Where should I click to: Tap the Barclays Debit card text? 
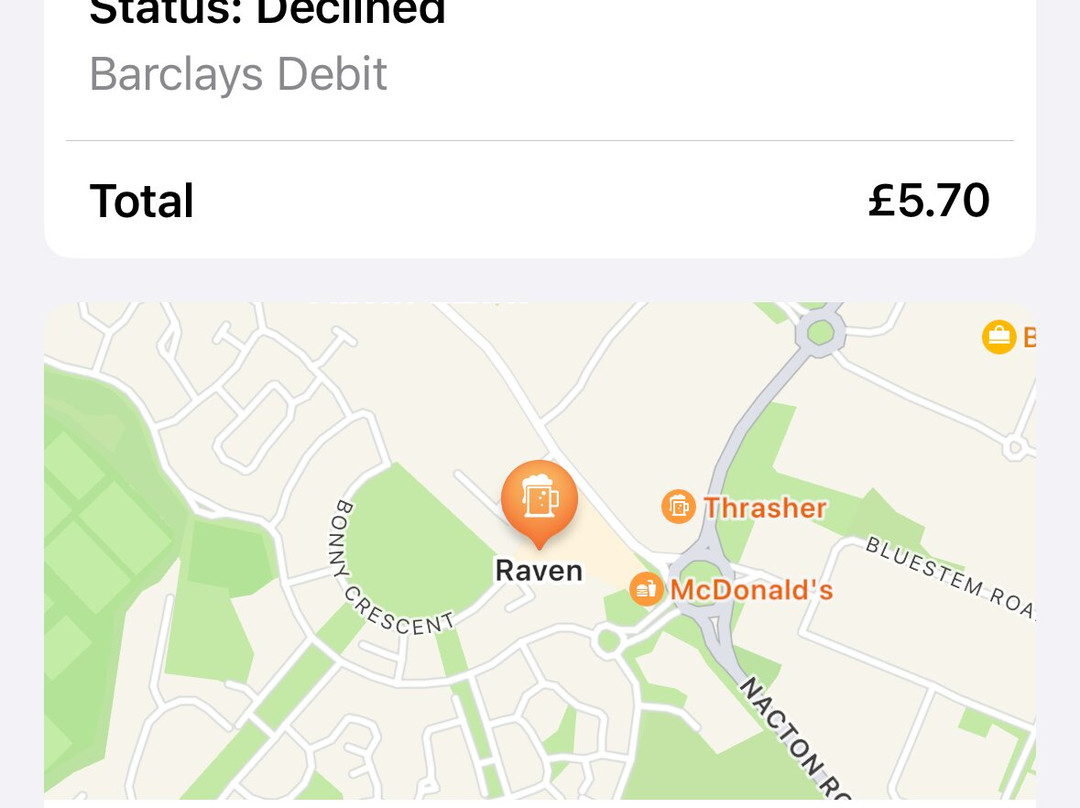click(x=238, y=75)
